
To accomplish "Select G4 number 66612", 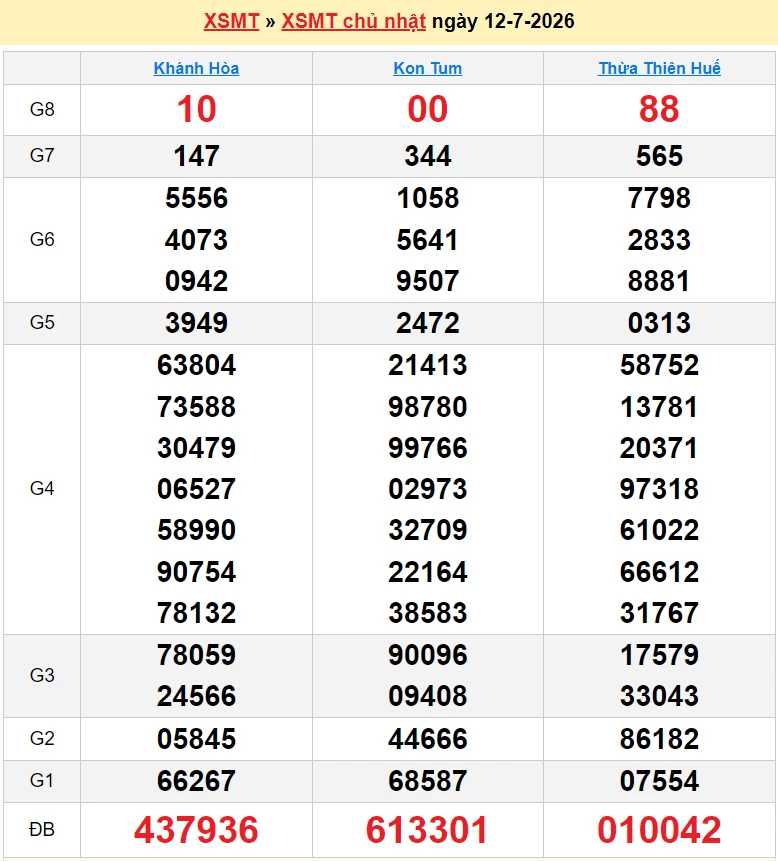I will 659,572.
